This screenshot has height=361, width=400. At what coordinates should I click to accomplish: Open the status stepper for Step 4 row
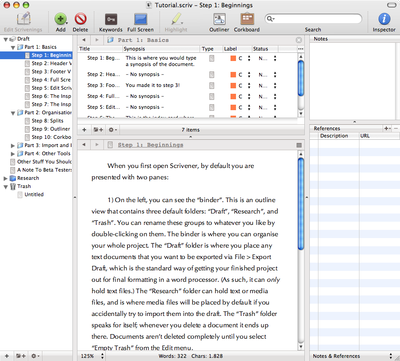click(x=275, y=97)
